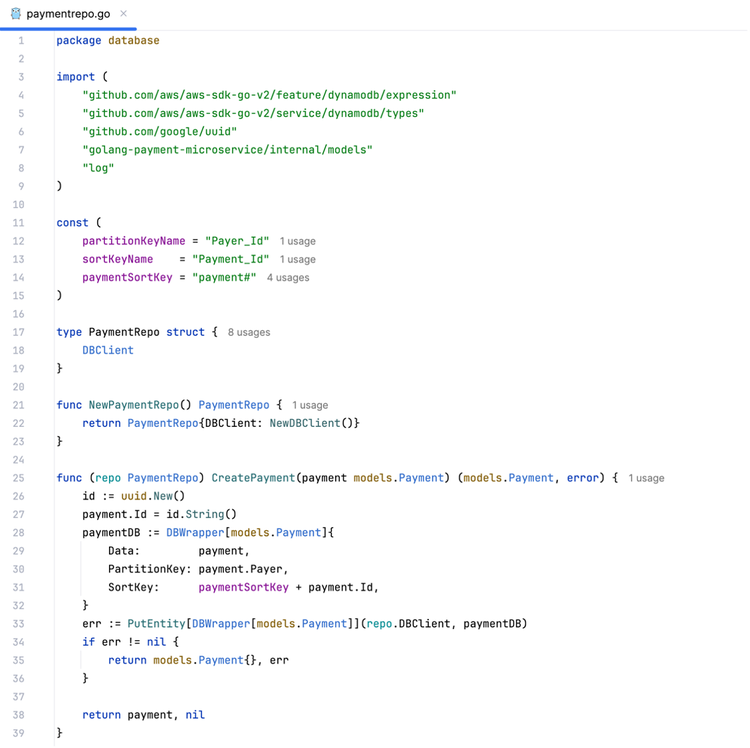The image size is (750, 748).
Task: Click the "github.com/google/uuid" import
Action: 160,132
